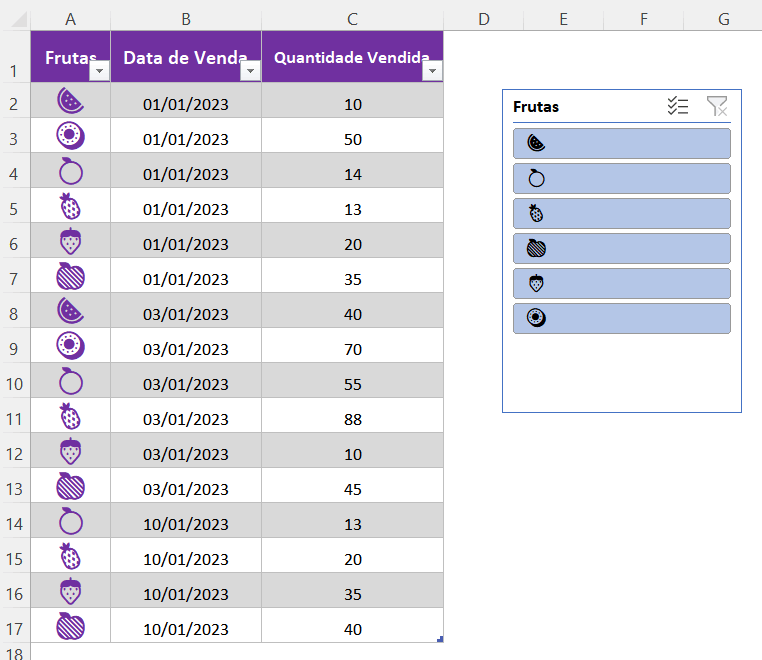Click the cell containing quantity 88
762x660 pixels.
352,419
